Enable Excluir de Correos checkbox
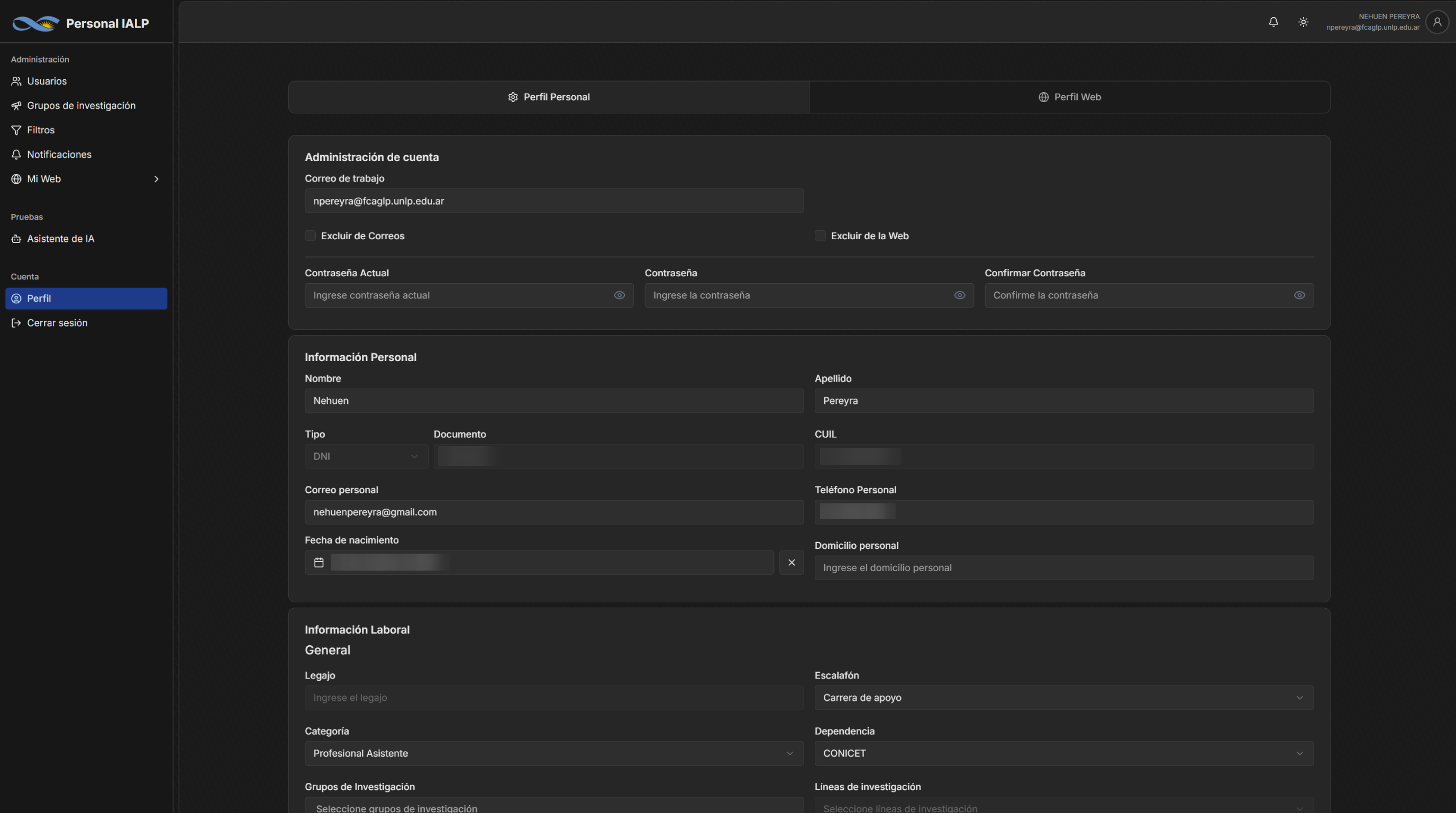Screen dimensions: 1456x813 (311, 236)
